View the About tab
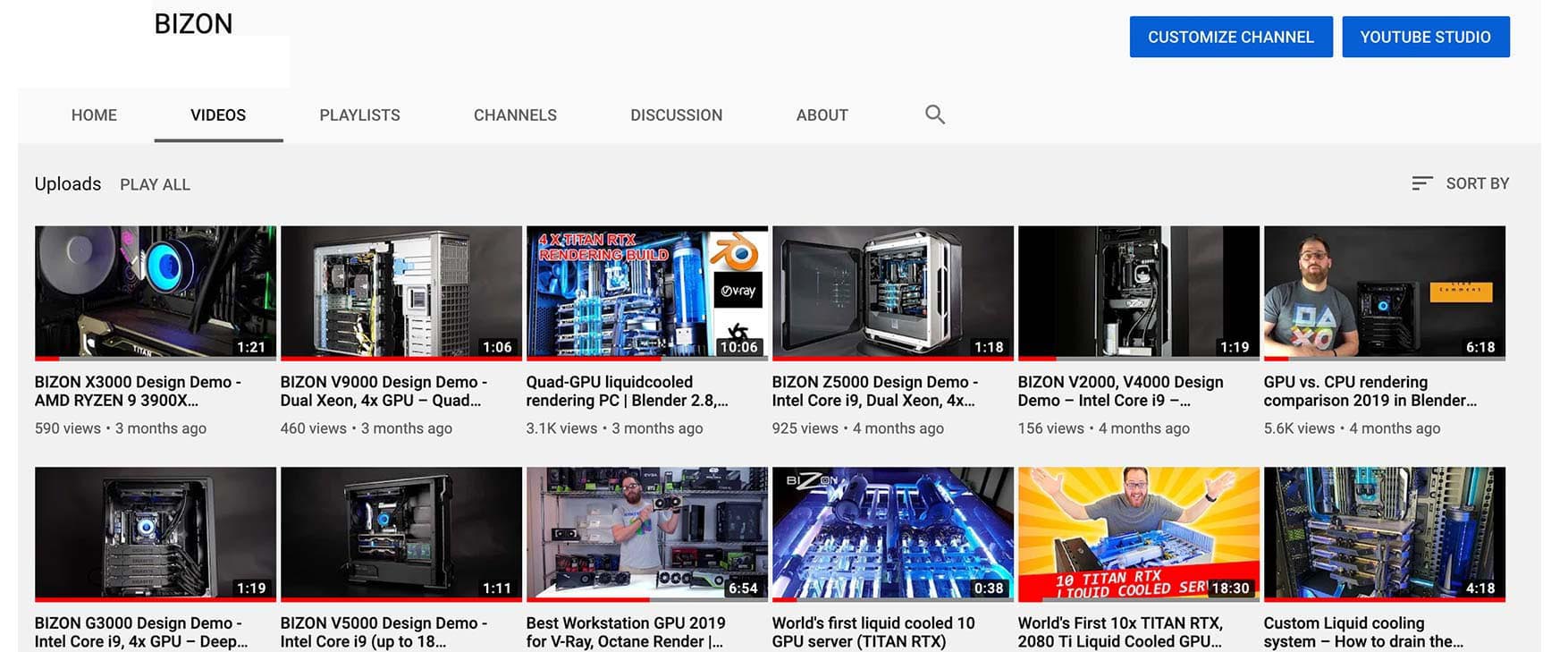Image resolution: width=1568 pixels, height=652 pixels. click(x=822, y=114)
